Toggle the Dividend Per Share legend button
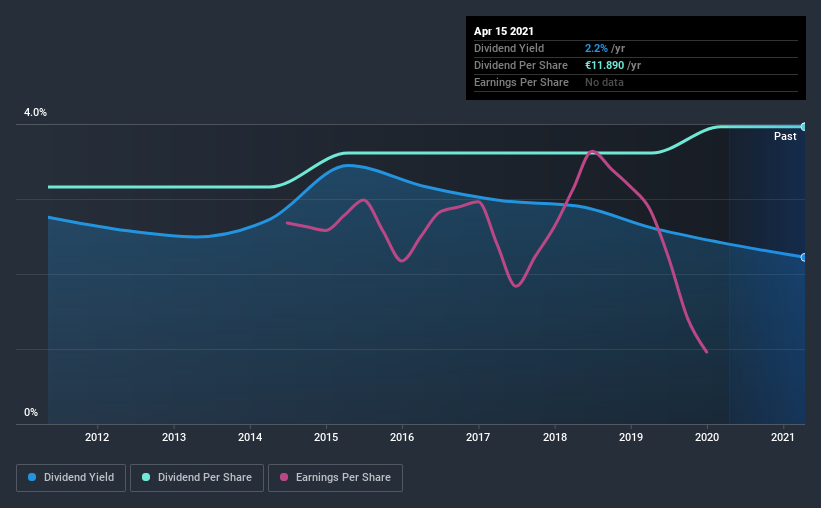Image resolution: width=821 pixels, height=508 pixels. click(x=197, y=478)
